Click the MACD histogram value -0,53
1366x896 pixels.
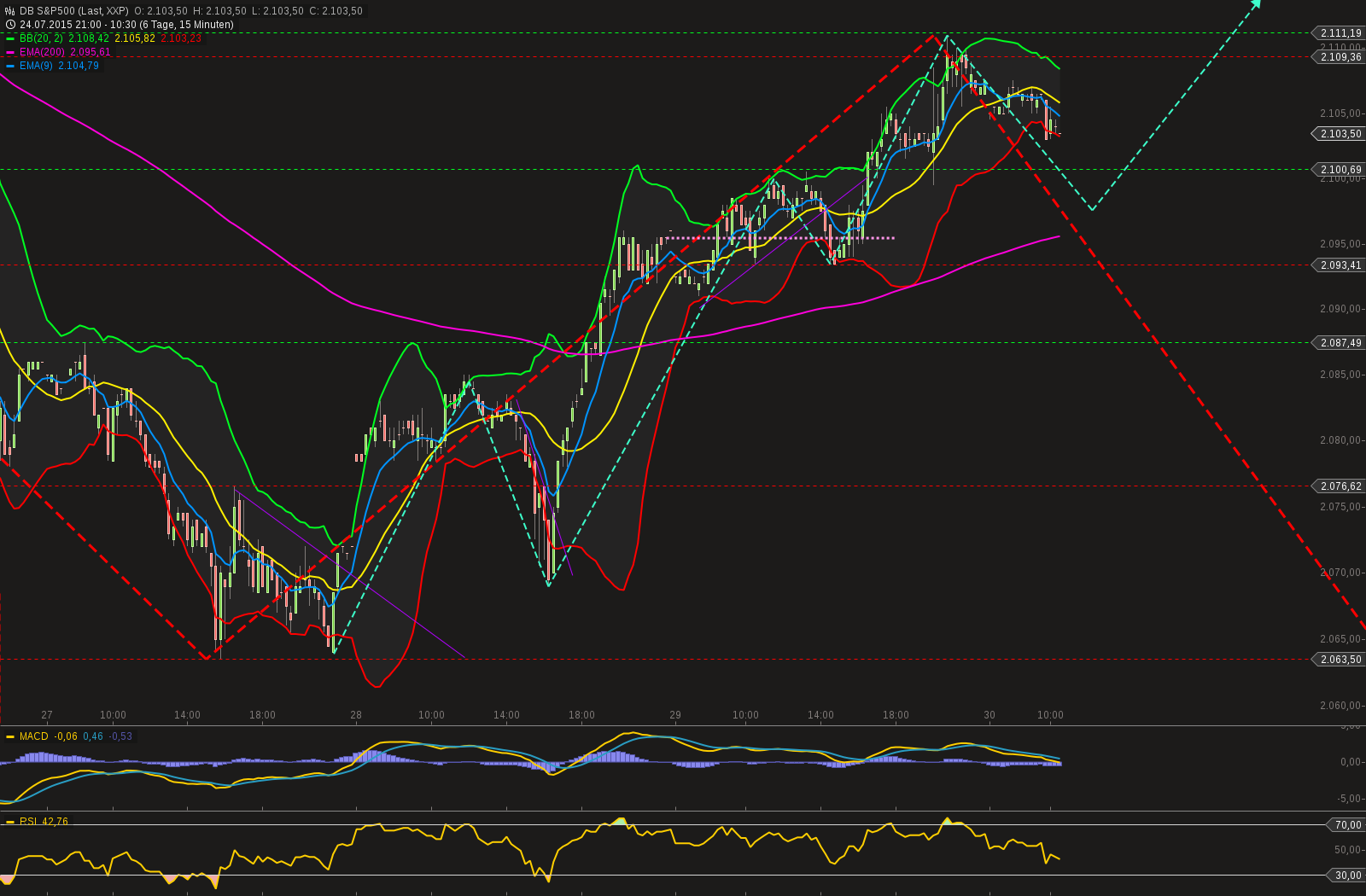(121, 736)
